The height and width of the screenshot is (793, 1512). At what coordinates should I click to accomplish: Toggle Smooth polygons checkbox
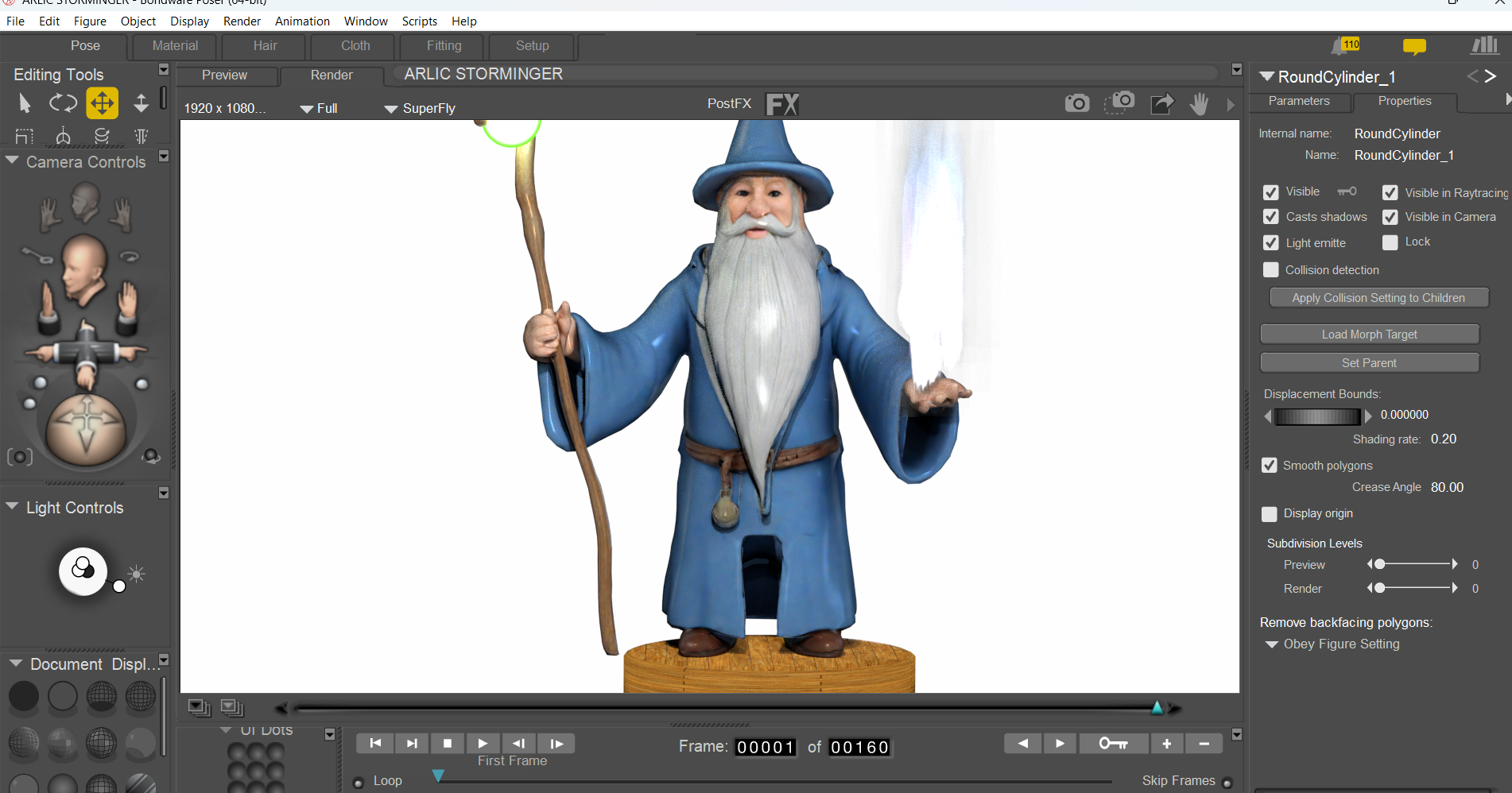1270,466
